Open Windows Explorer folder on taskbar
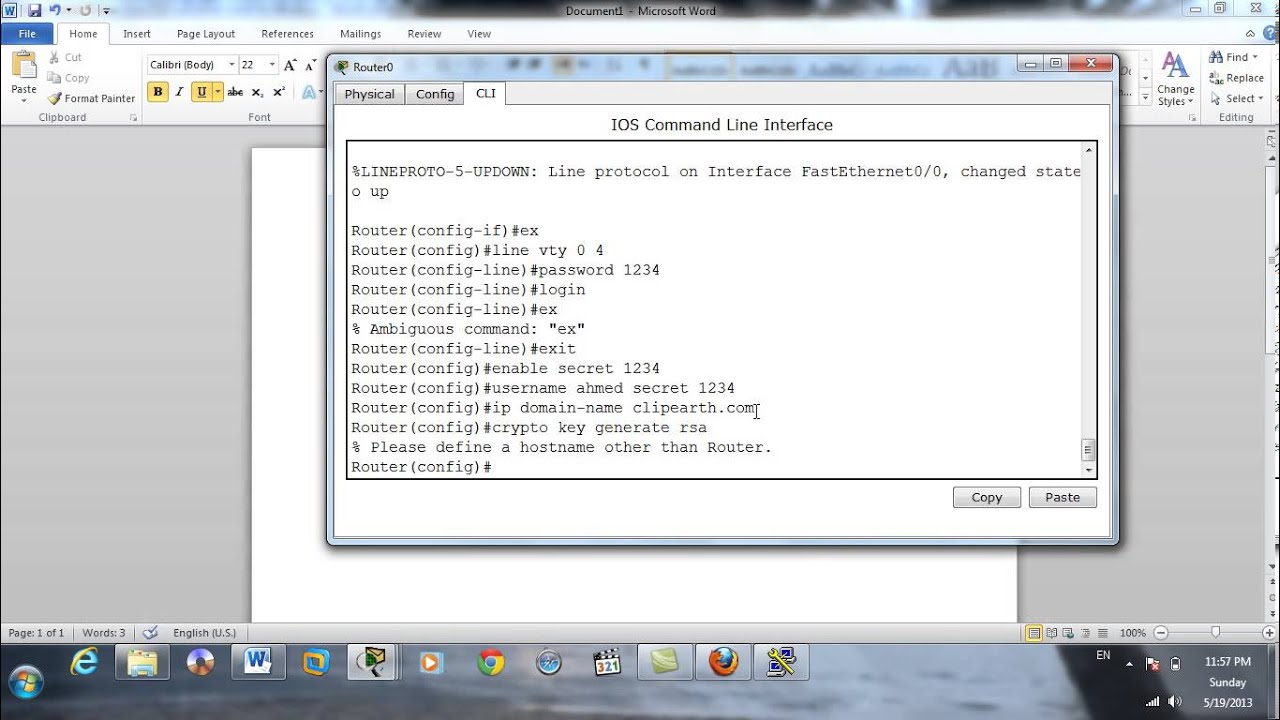This screenshot has height=720, width=1280. tap(142, 663)
